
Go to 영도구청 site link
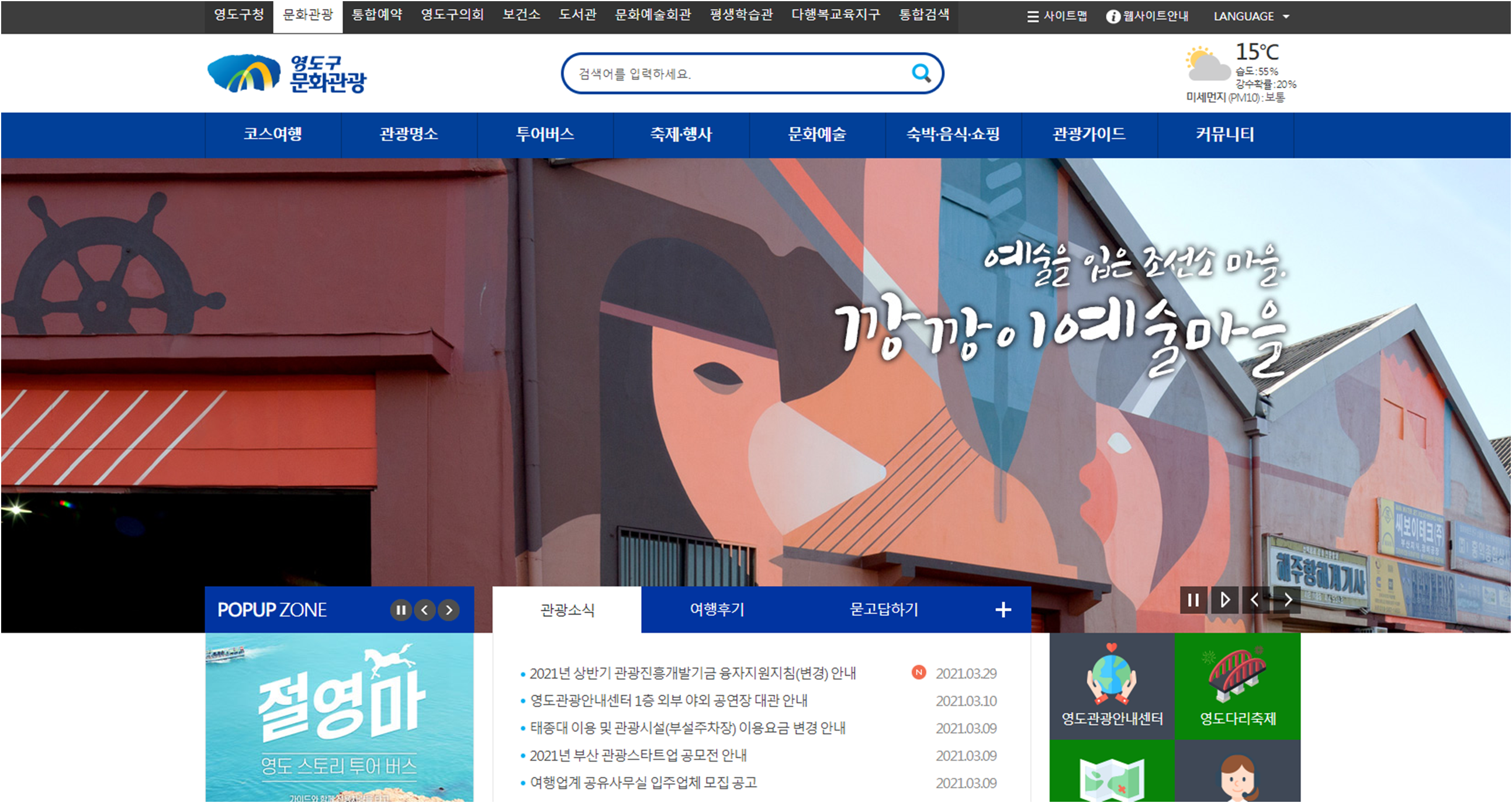tap(238, 15)
